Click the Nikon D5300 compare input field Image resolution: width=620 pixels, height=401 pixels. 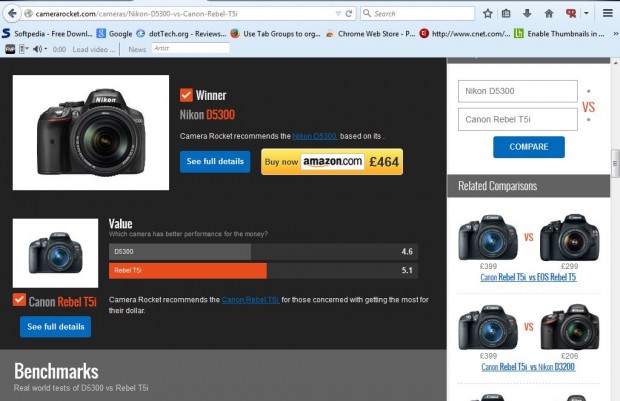tap(517, 91)
